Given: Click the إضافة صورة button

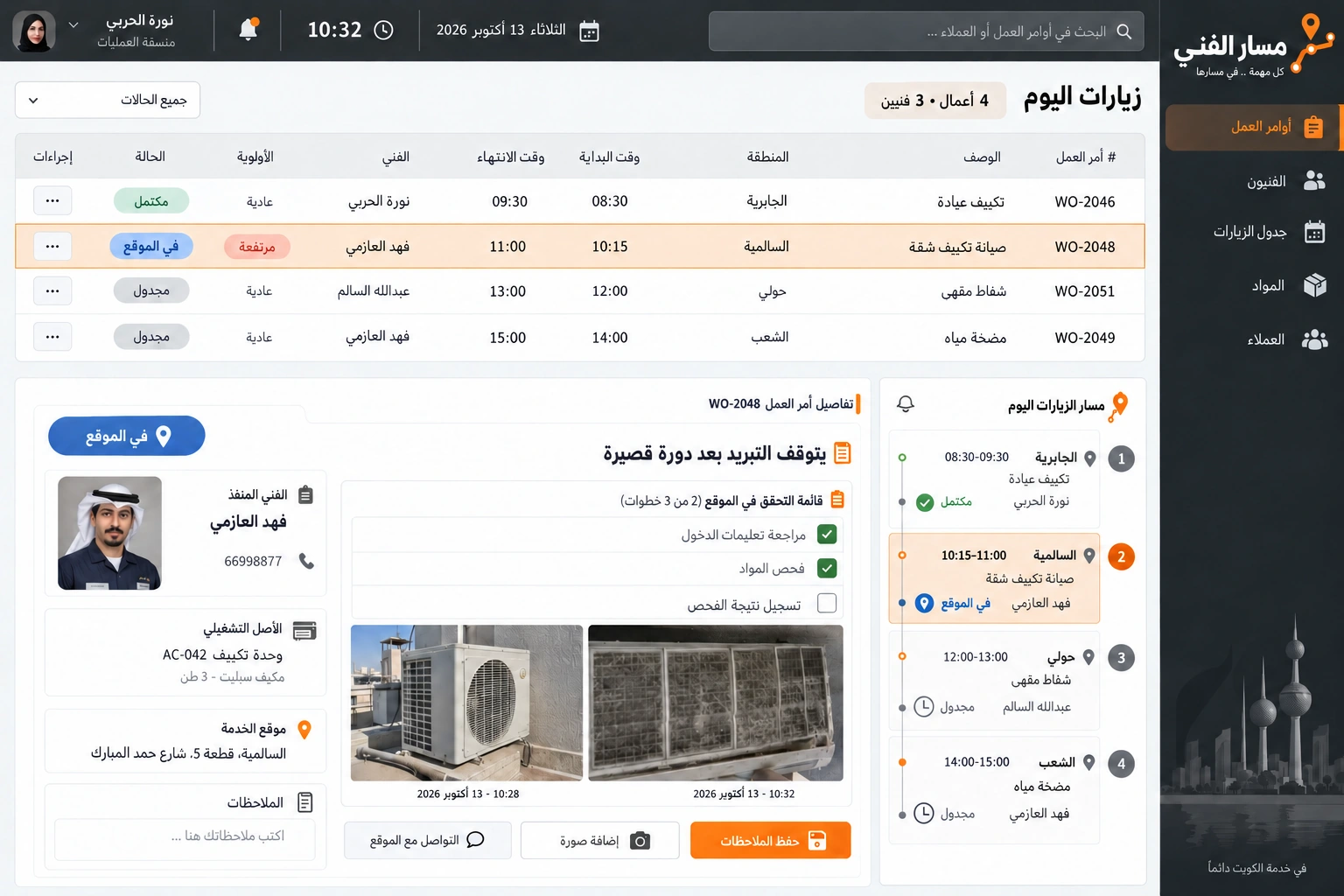Looking at the screenshot, I should tap(600, 840).
